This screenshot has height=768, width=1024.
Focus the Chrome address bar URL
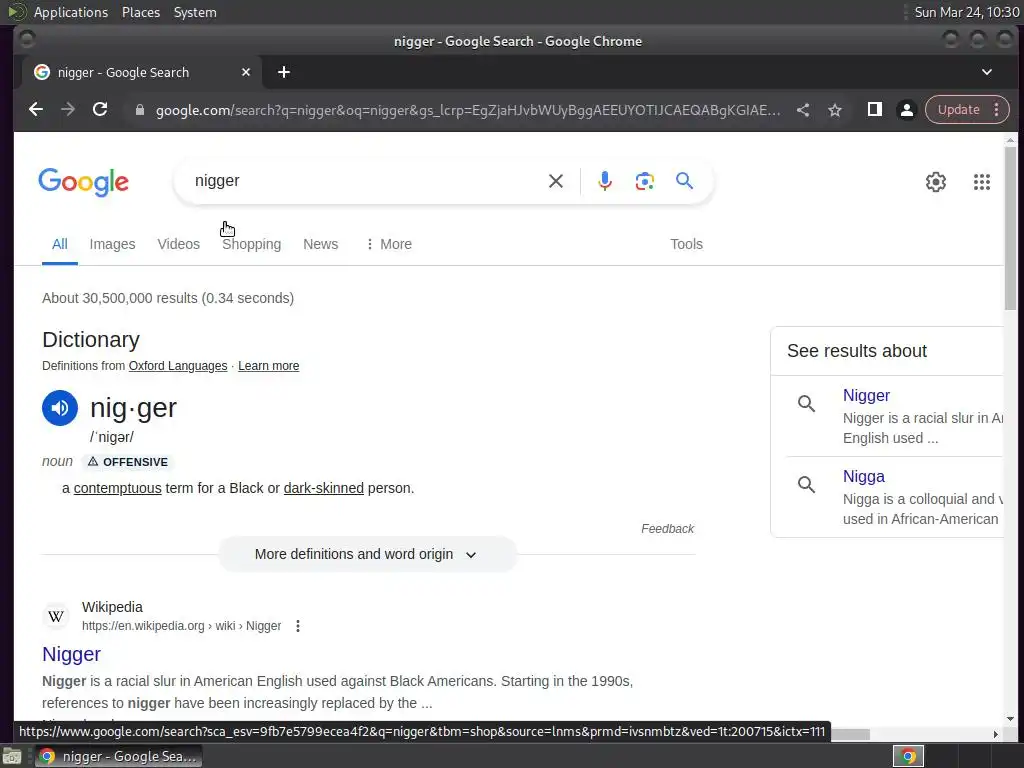[468, 110]
